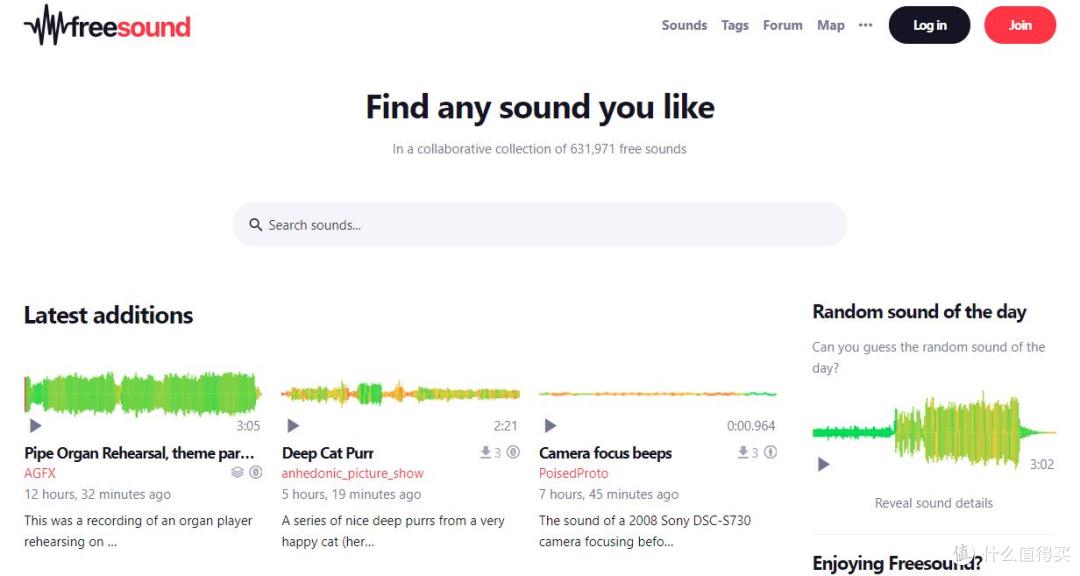
Task: Open user profile anhedonic_picture_show
Action: pos(352,473)
